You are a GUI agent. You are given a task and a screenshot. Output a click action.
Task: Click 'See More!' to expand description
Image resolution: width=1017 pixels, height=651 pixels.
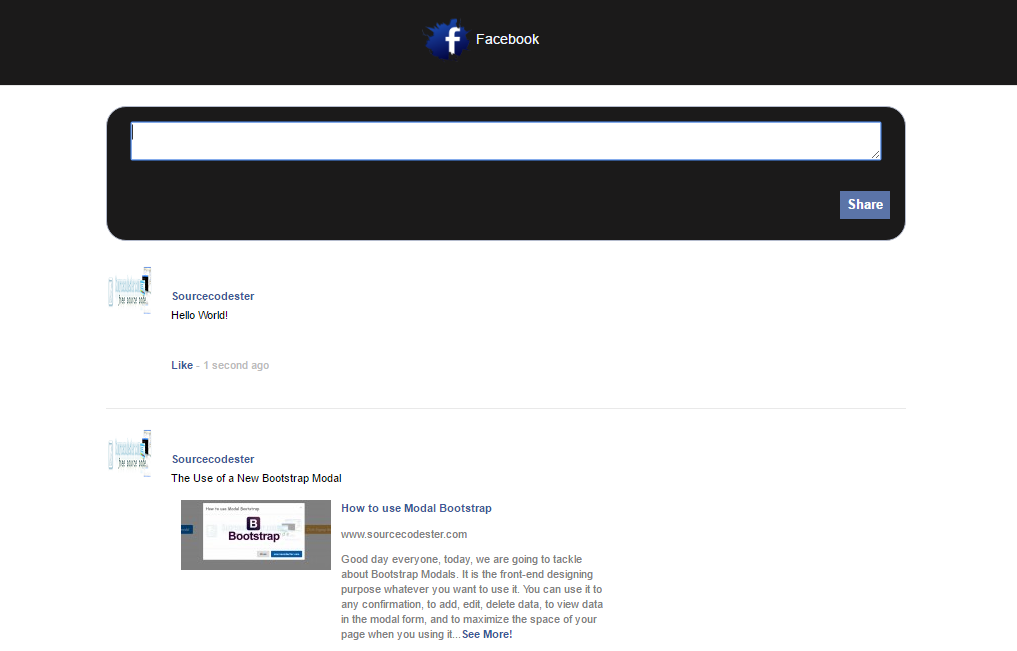tap(487, 634)
